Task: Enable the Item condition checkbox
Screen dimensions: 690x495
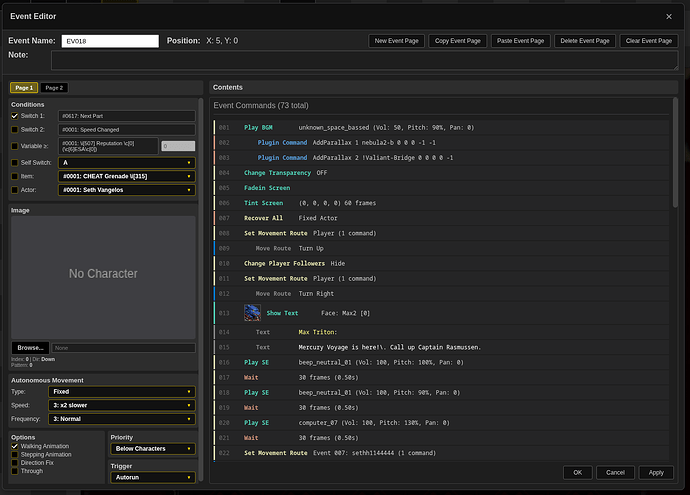Action: pyautogui.click(x=15, y=176)
